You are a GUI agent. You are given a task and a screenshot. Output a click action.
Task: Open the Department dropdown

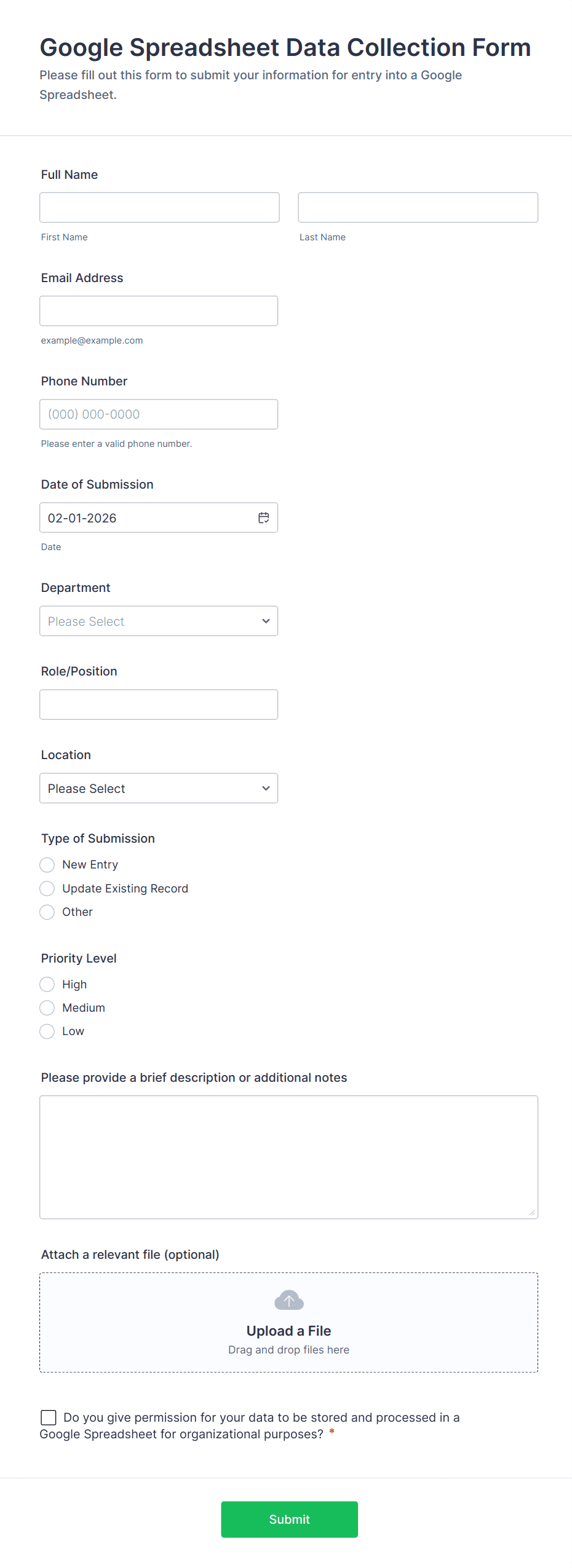pyautogui.click(x=159, y=621)
